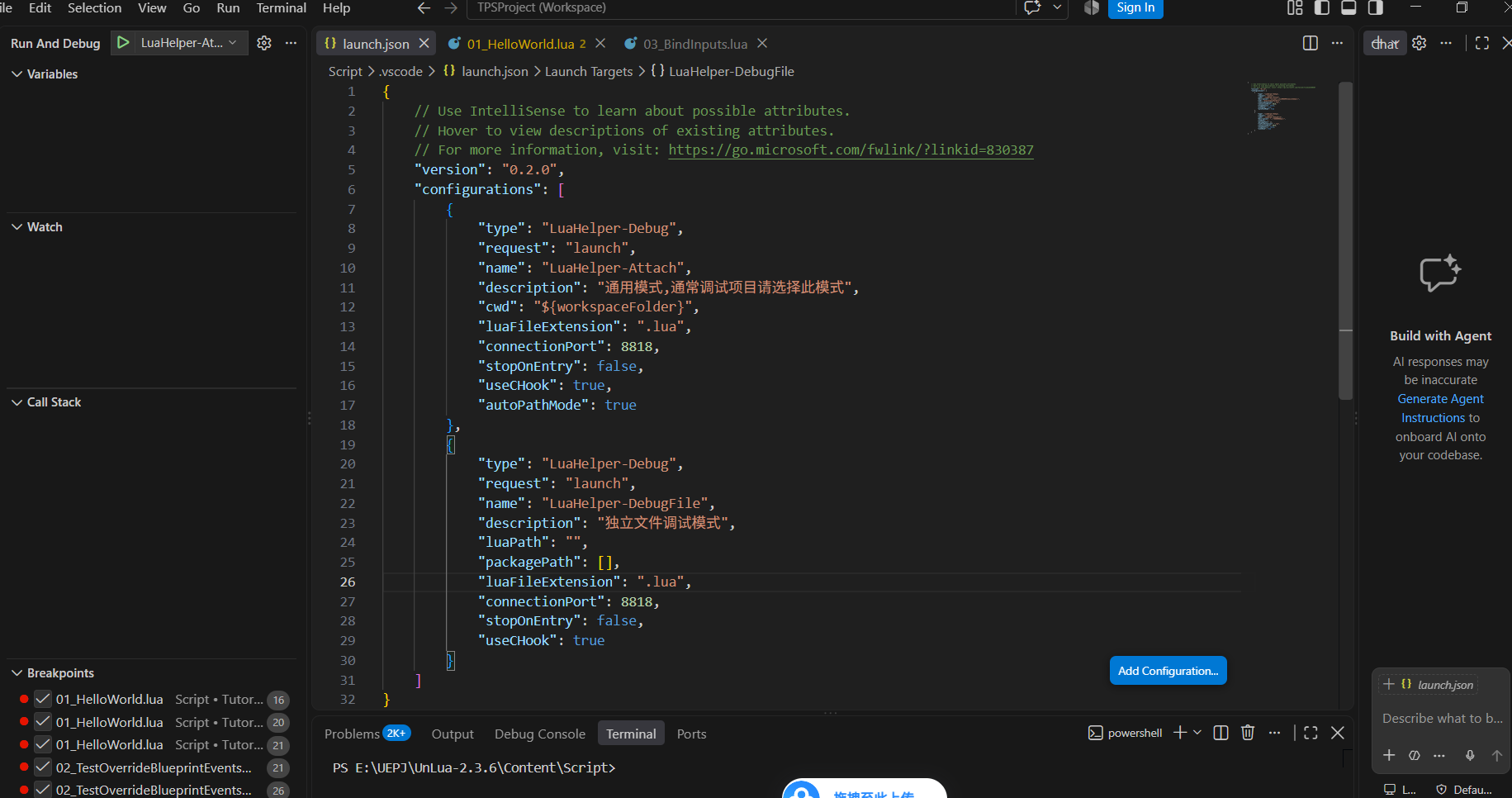Image resolution: width=1512 pixels, height=798 pixels.
Task: Collapse the Watch section
Action: (17, 226)
